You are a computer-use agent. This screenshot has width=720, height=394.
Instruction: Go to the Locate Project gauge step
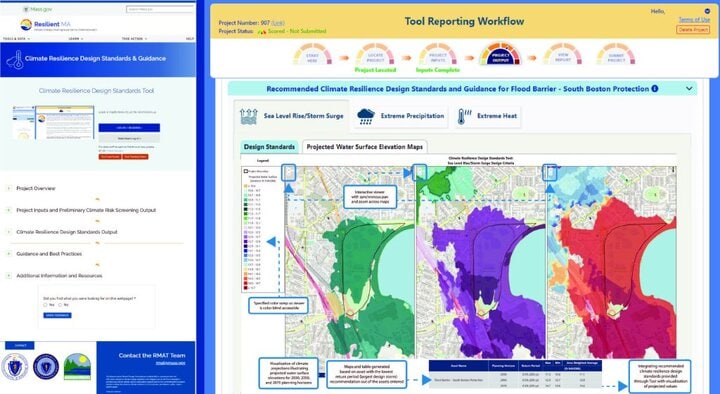tap(375, 55)
